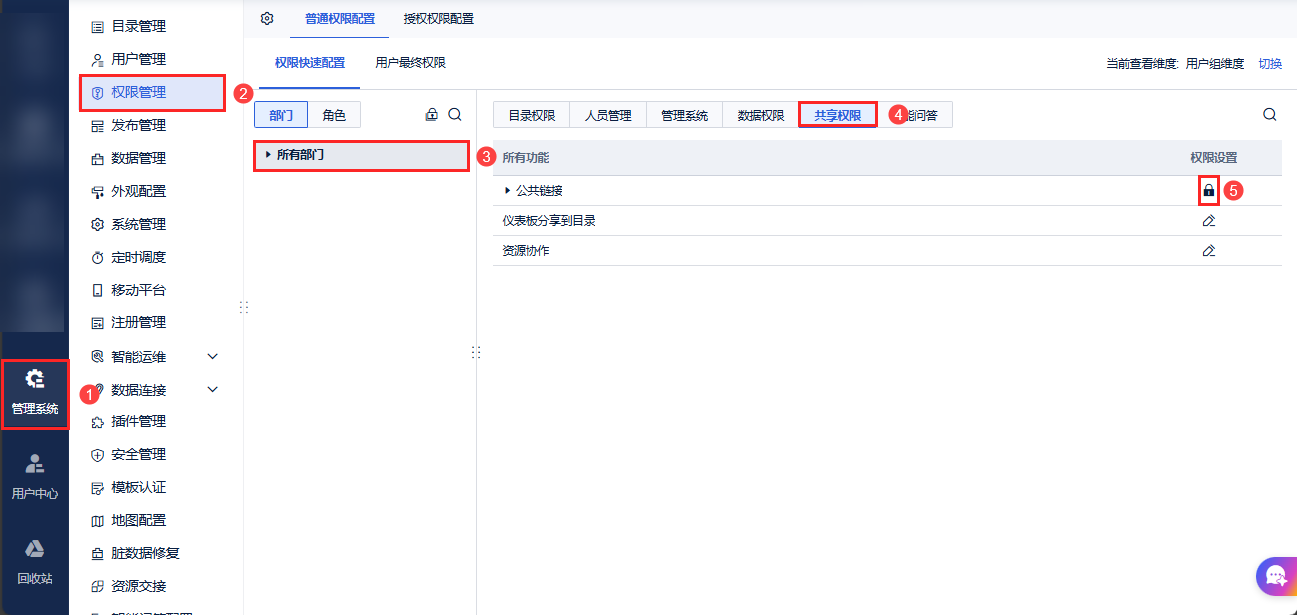
Task: Click the 切换 dimension link
Action: (x=1270, y=64)
